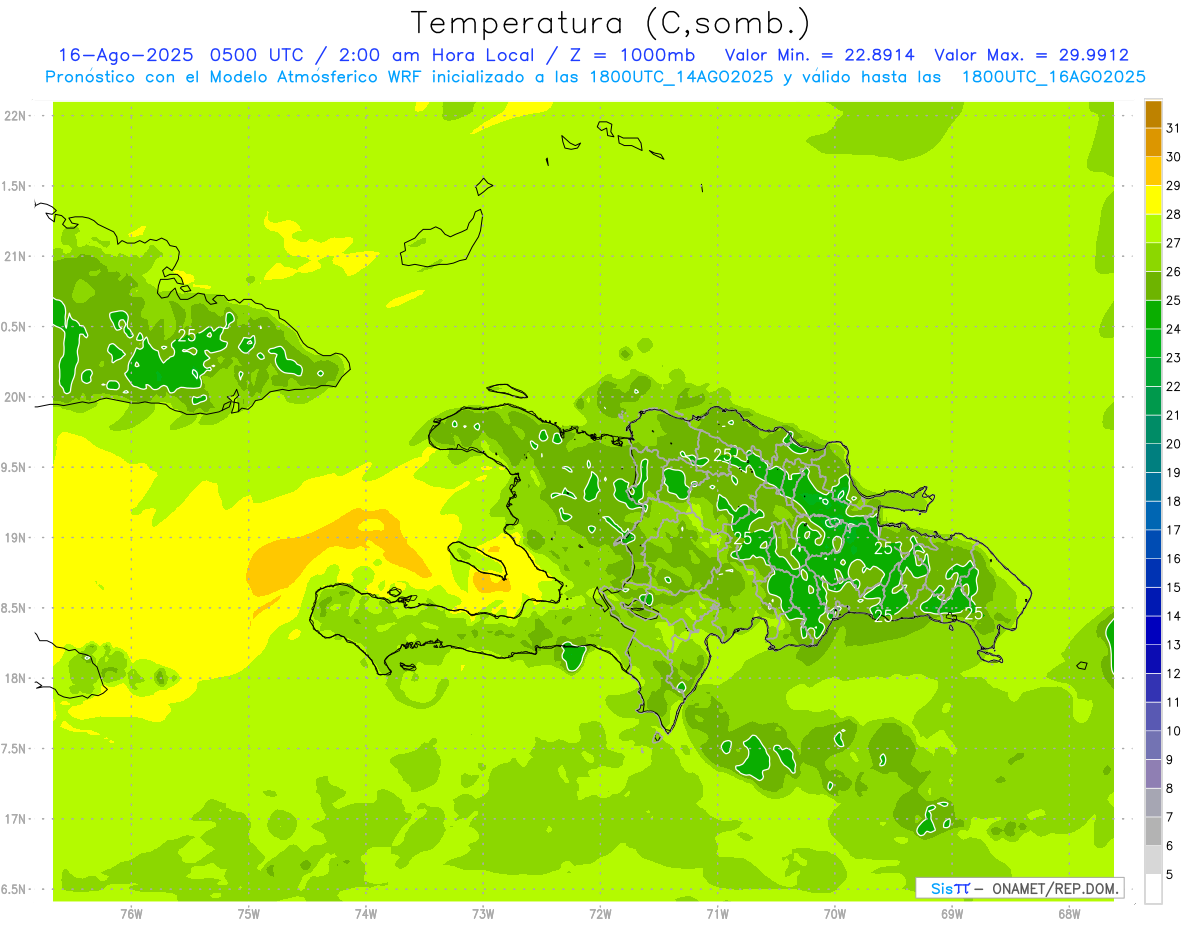This screenshot has height=927, width=1200.
Task: Pick the yellow legend swatch between 28 and 29
Action: tap(1153, 200)
